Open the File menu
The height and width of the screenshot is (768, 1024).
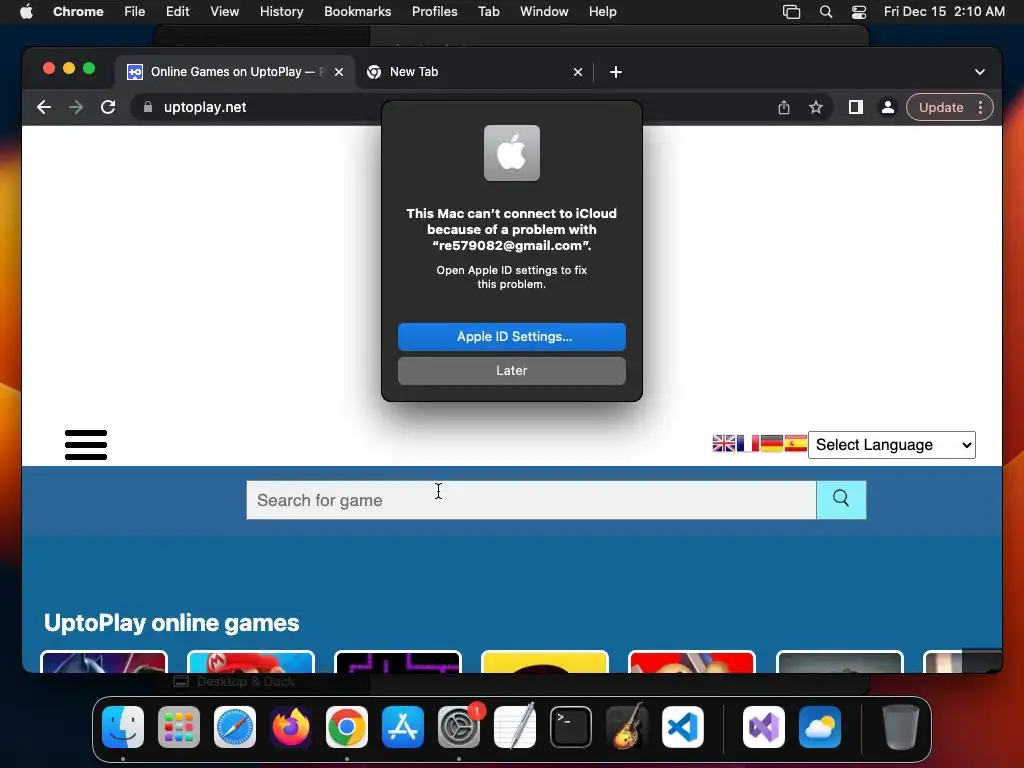tap(135, 12)
